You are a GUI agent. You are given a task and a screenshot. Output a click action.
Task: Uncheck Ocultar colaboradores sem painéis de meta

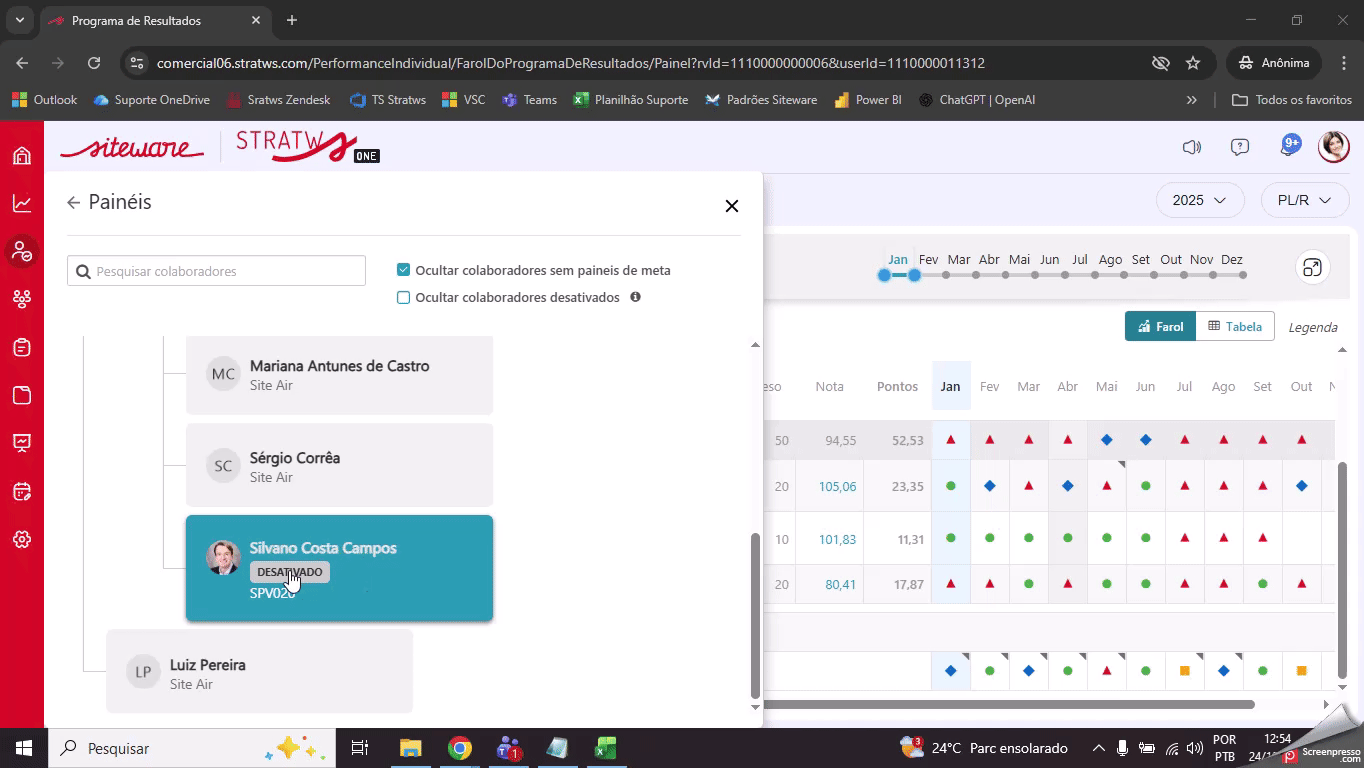point(404,270)
